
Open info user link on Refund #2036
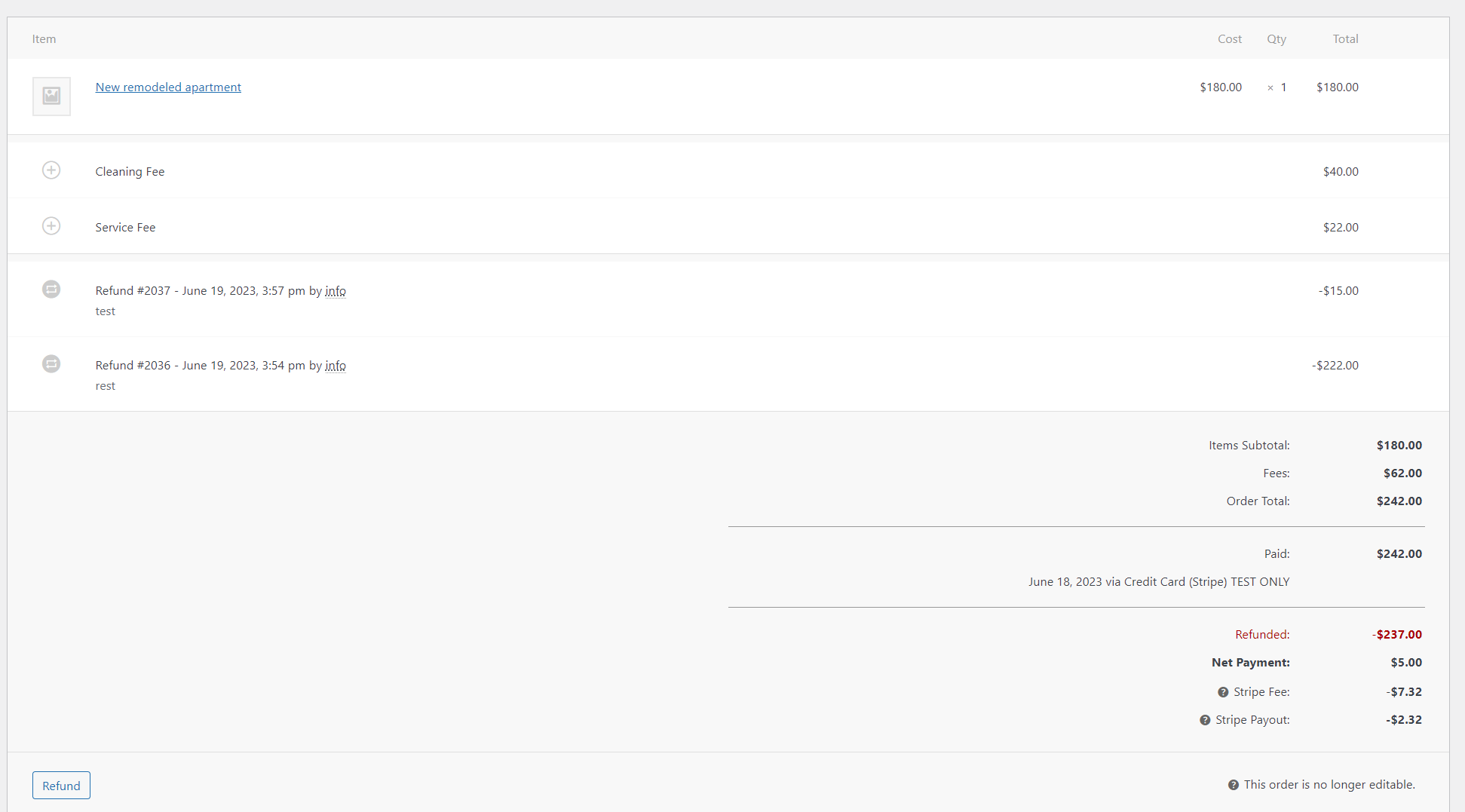point(336,366)
